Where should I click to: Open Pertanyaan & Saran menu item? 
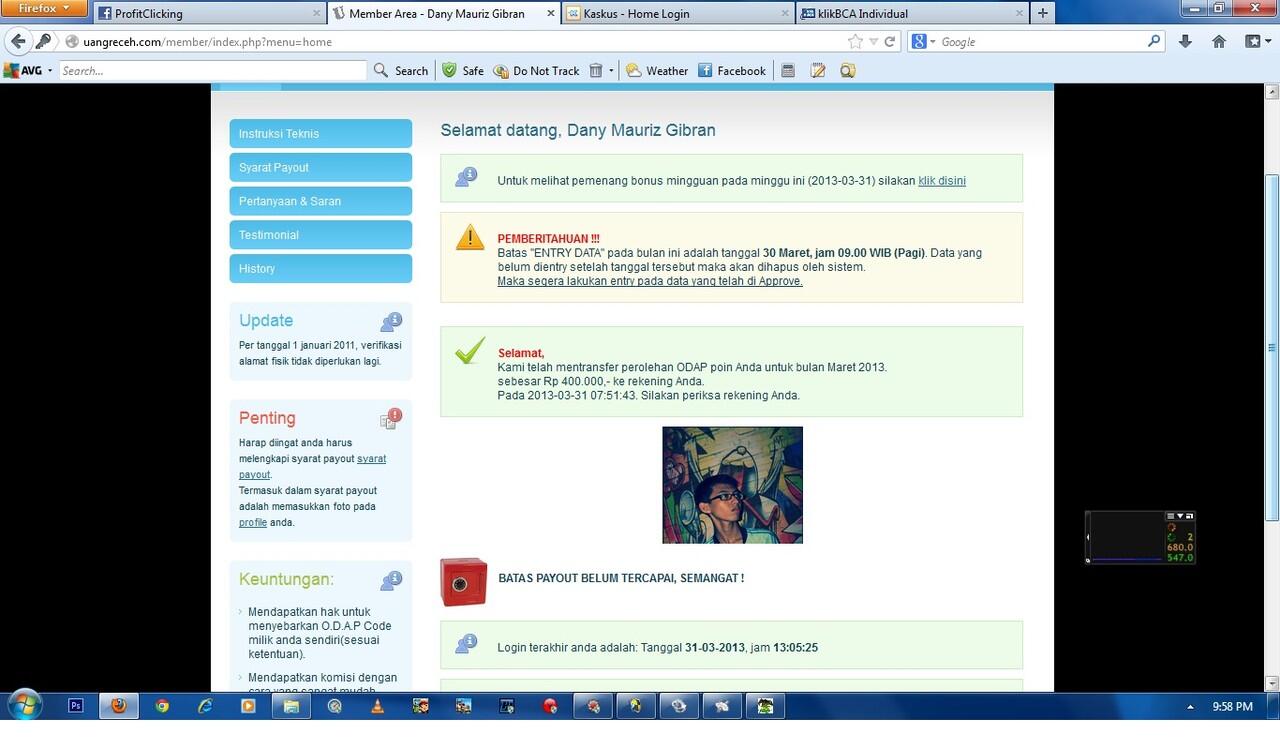pos(321,201)
